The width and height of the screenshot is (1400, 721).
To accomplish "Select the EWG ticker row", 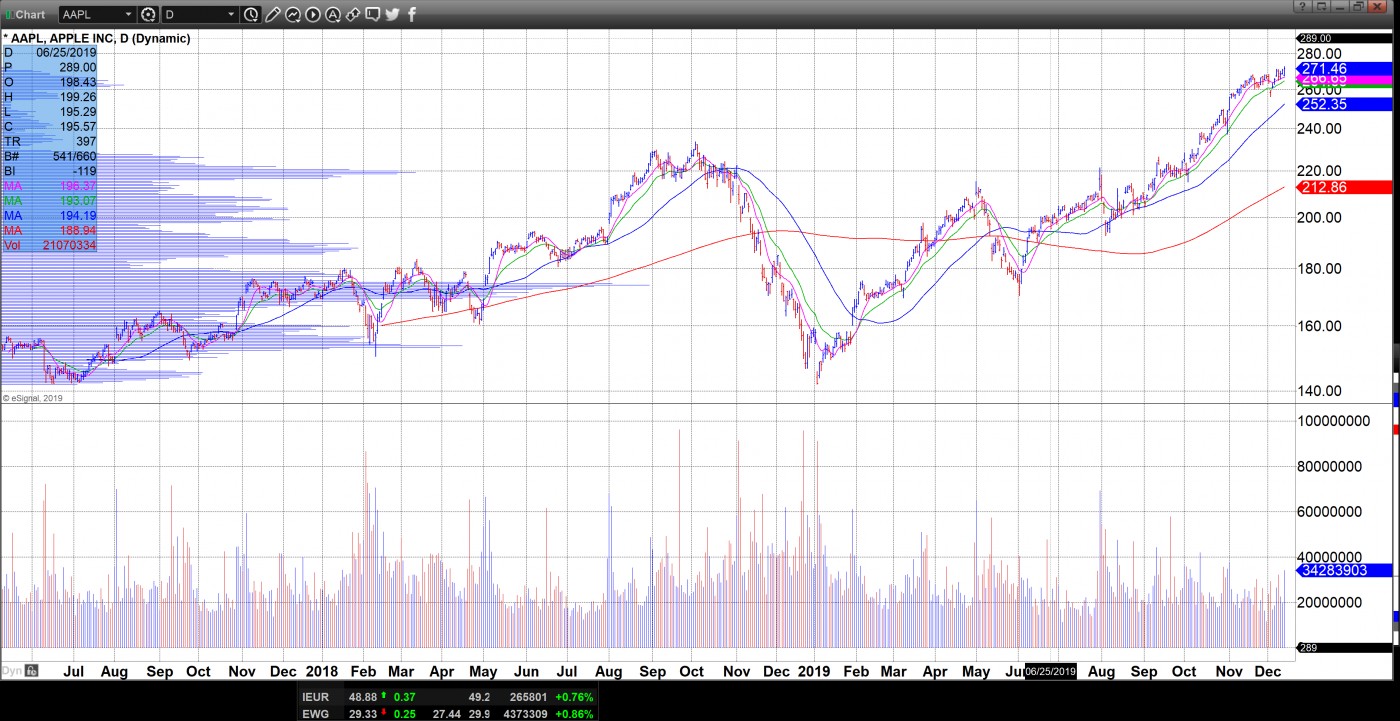I will pos(449,713).
